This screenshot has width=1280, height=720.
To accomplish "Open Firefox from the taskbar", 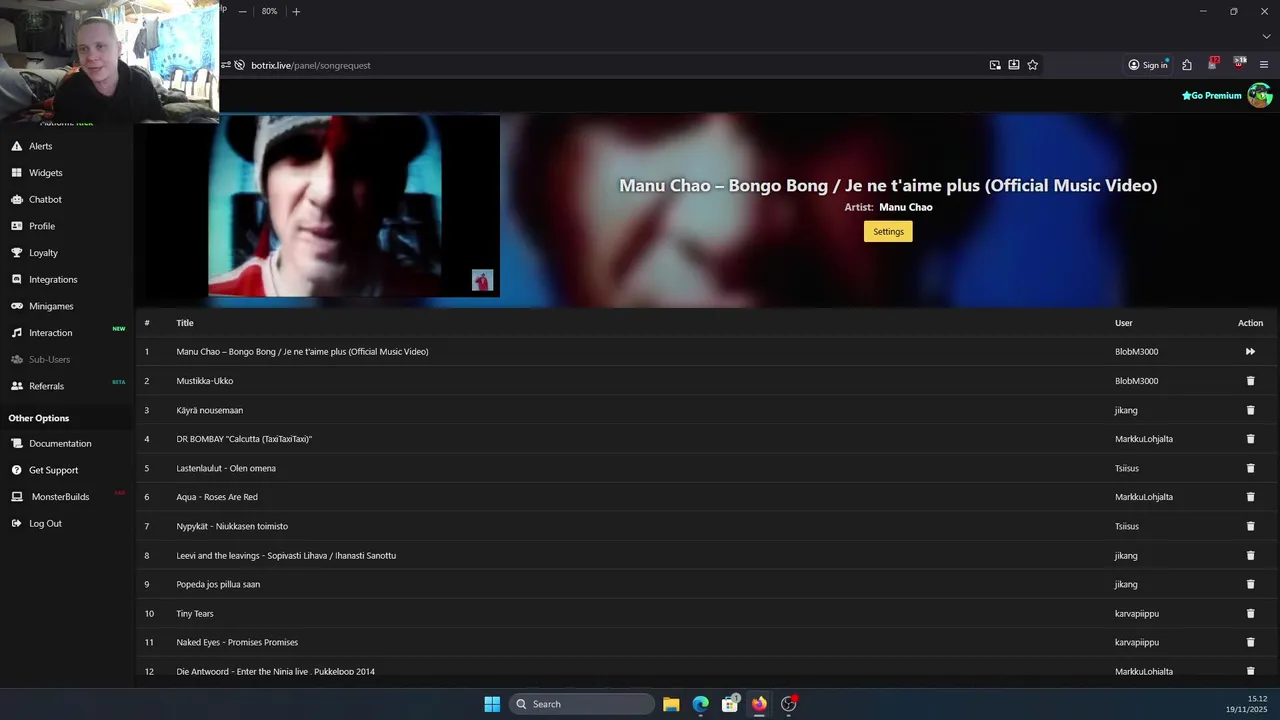I will 759,704.
